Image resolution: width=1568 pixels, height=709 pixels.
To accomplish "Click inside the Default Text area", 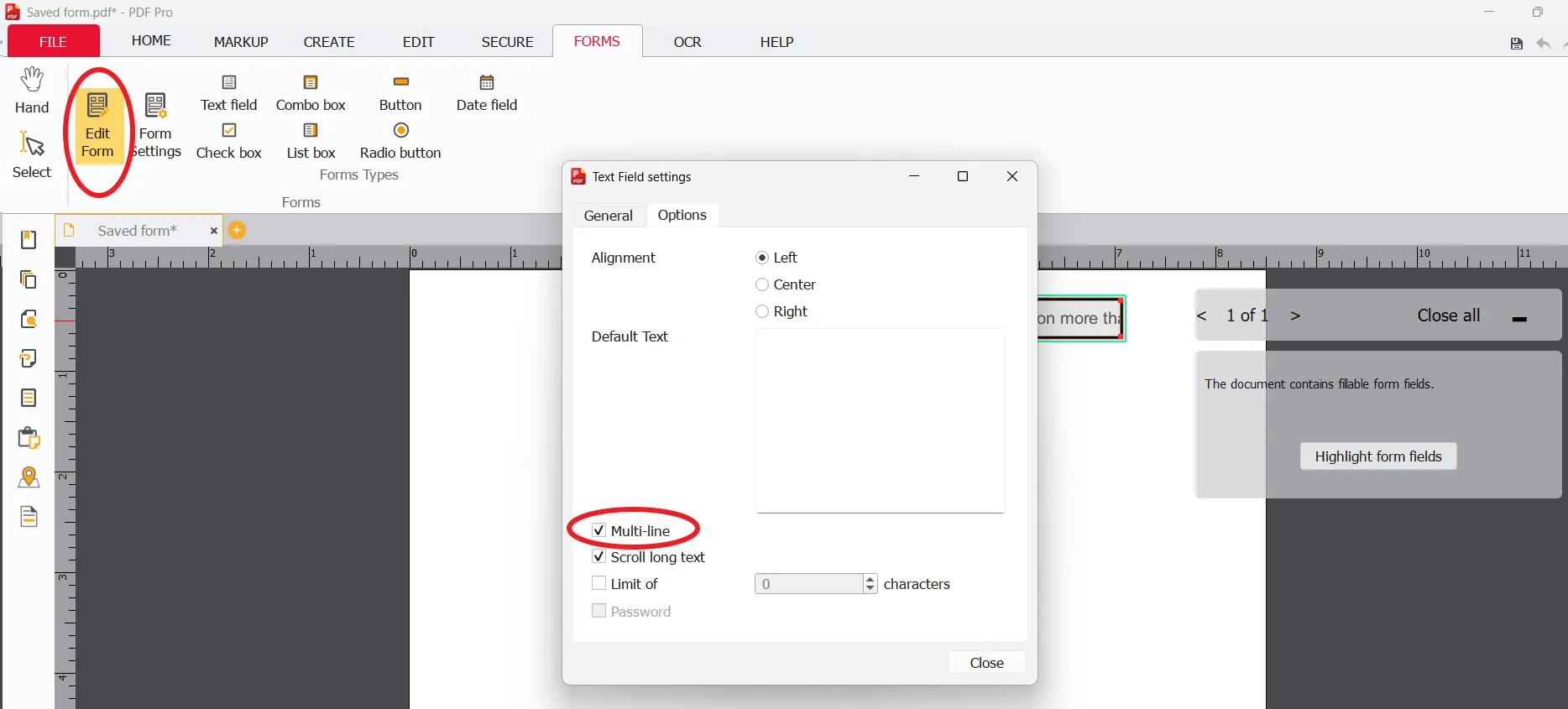I will pos(880,420).
